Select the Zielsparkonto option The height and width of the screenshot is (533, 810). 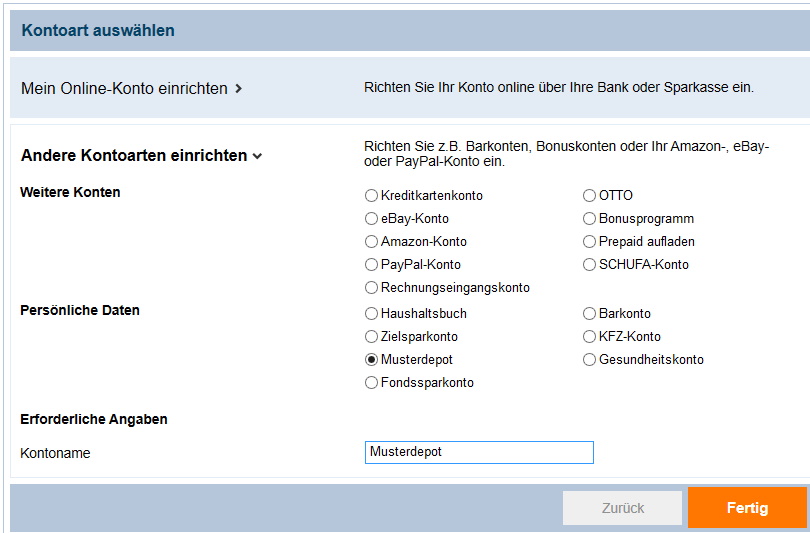[x=371, y=337]
